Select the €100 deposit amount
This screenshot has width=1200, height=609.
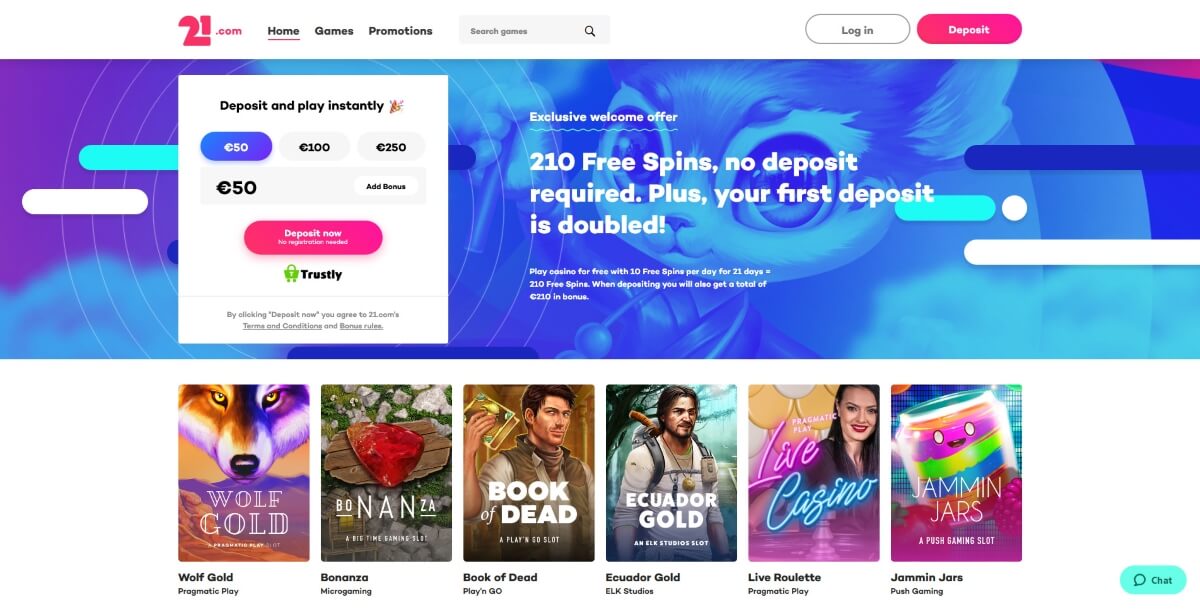point(314,147)
